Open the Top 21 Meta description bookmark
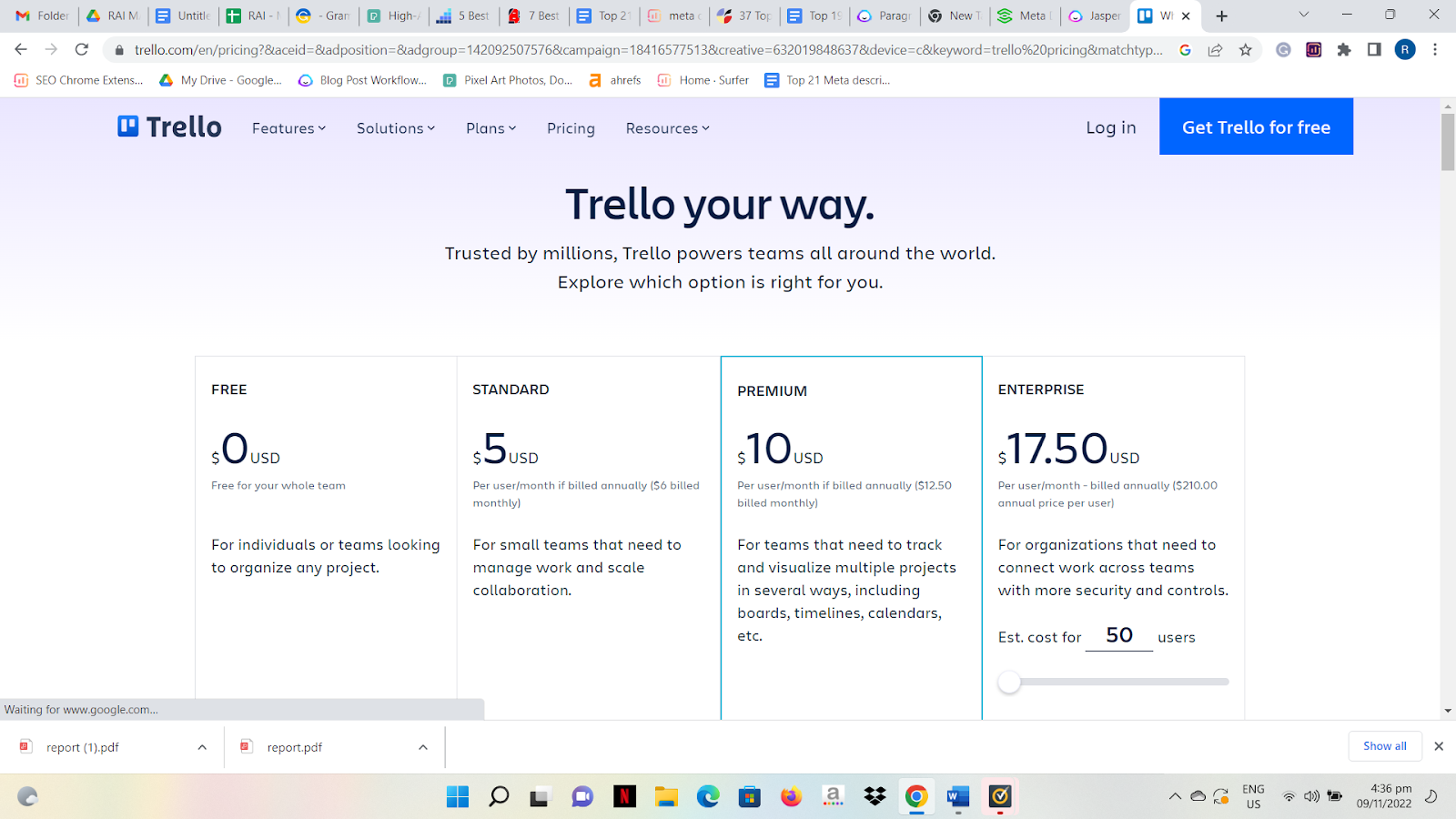 (x=827, y=80)
